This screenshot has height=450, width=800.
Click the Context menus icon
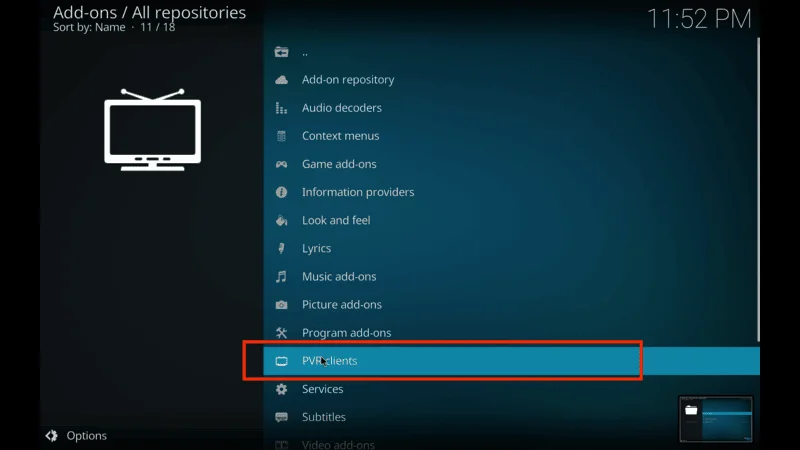pos(281,136)
